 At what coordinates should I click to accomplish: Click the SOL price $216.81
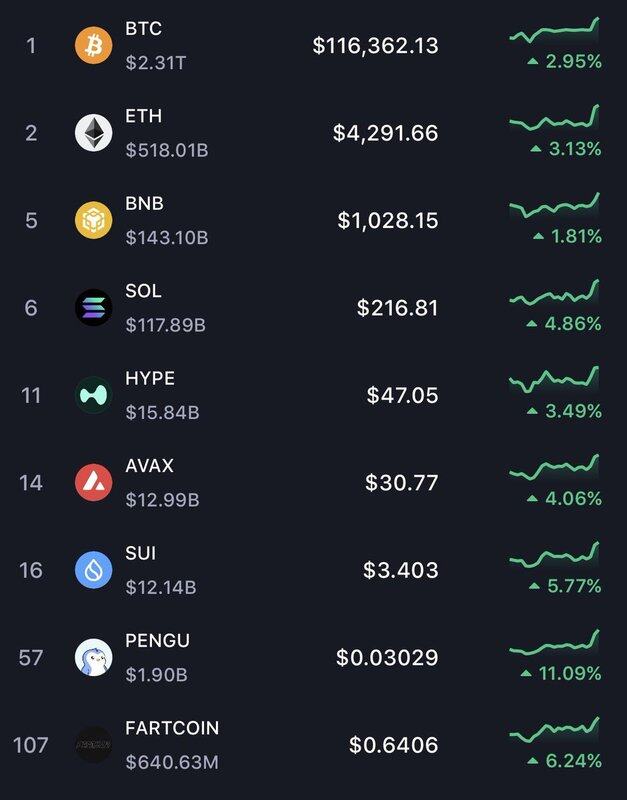pyautogui.click(x=397, y=308)
